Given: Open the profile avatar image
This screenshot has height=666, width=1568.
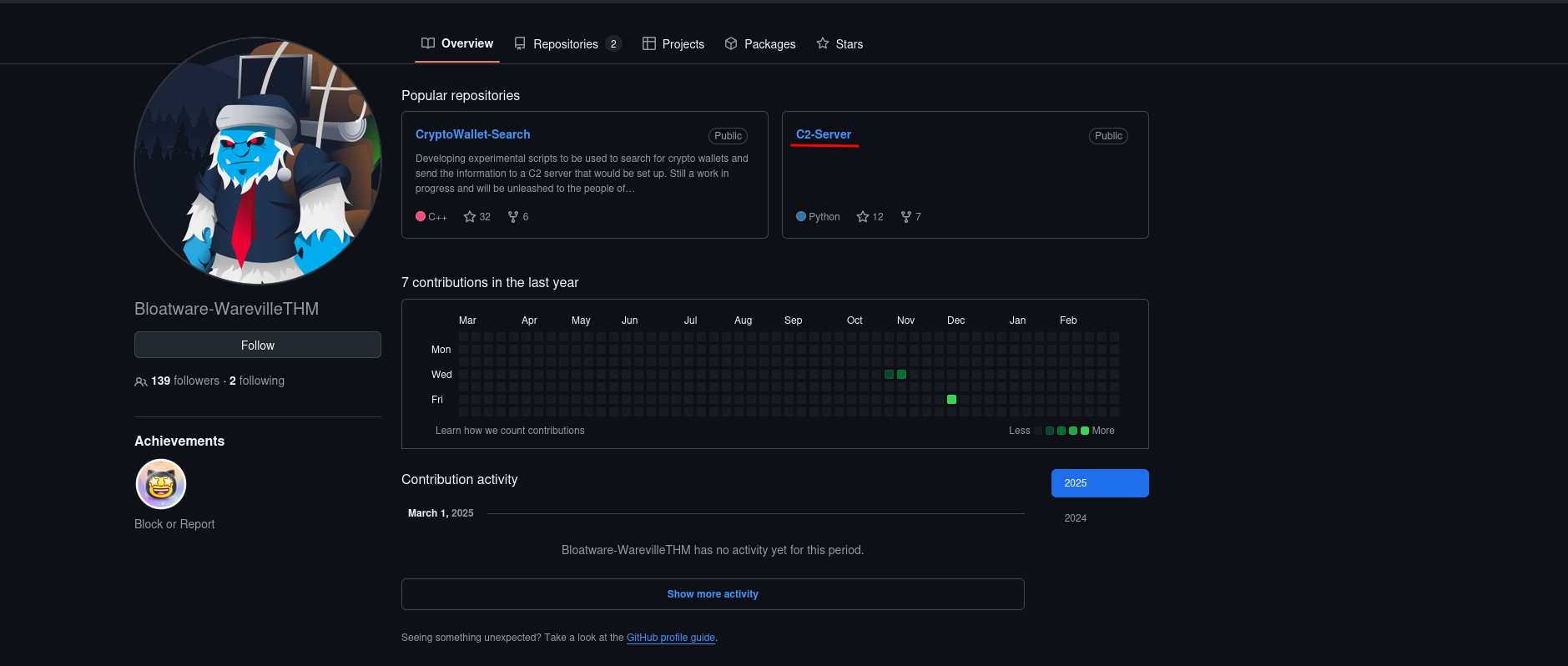Looking at the screenshot, I should (x=258, y=161).
